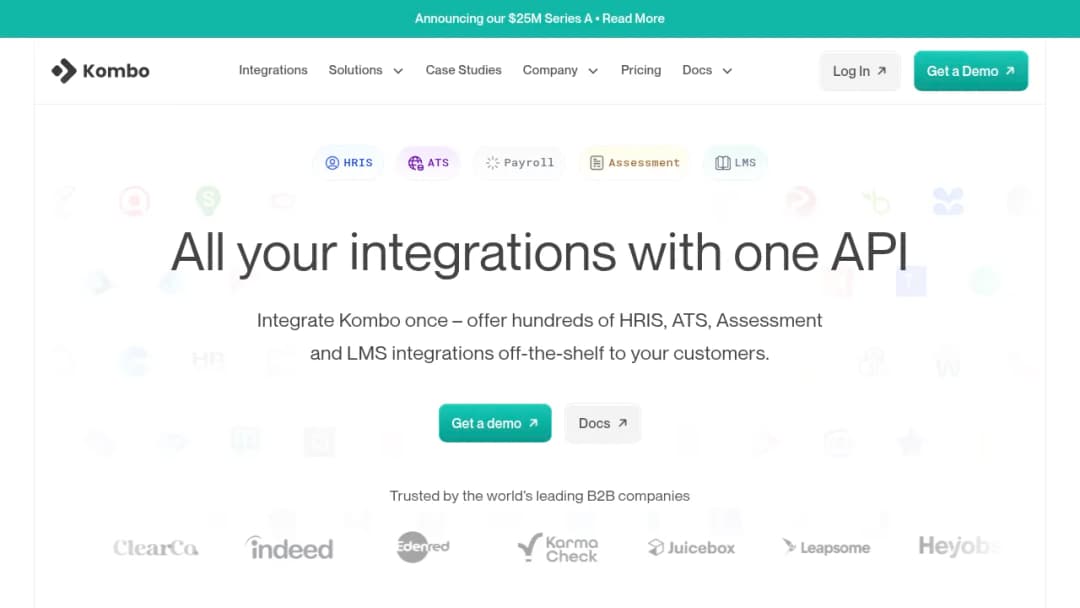Click the hero Docs button

[x=603, y=423]
